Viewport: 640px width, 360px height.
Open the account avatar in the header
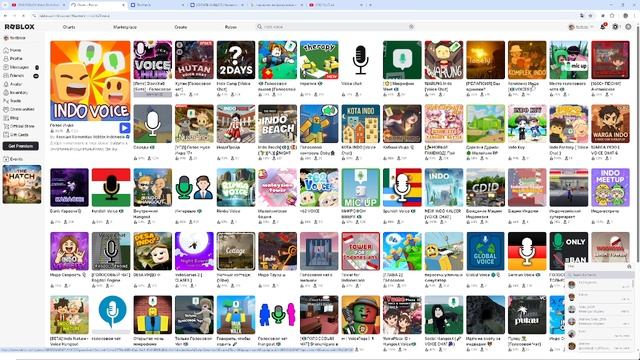[x=571, y=27]
